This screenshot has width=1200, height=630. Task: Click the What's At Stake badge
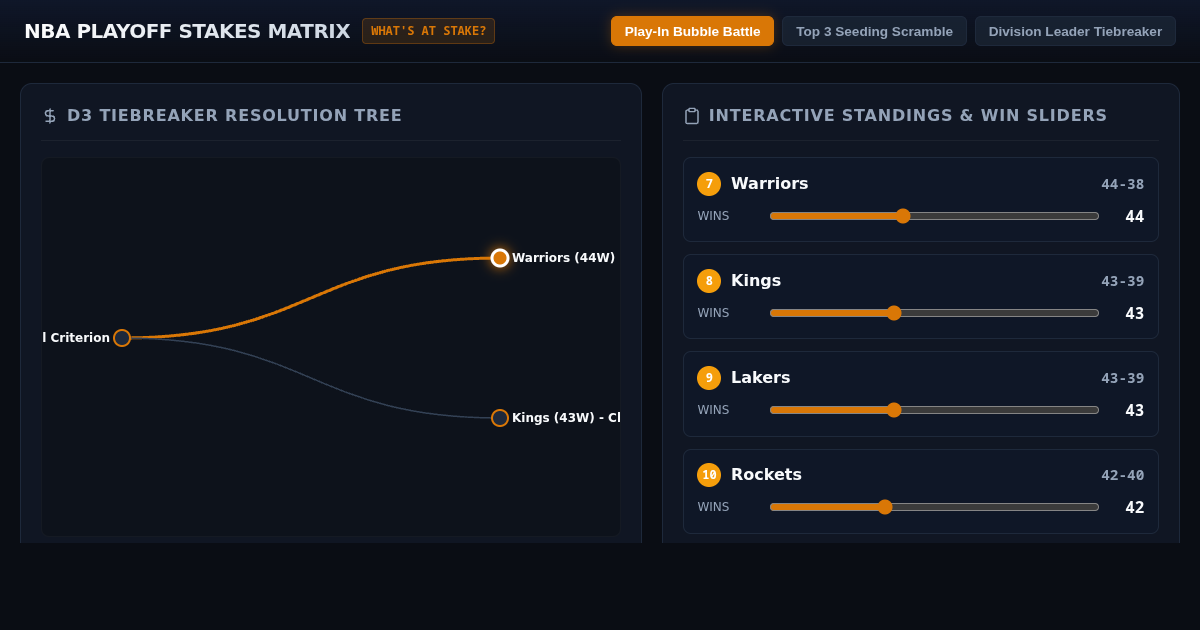[x=428, y=31]
